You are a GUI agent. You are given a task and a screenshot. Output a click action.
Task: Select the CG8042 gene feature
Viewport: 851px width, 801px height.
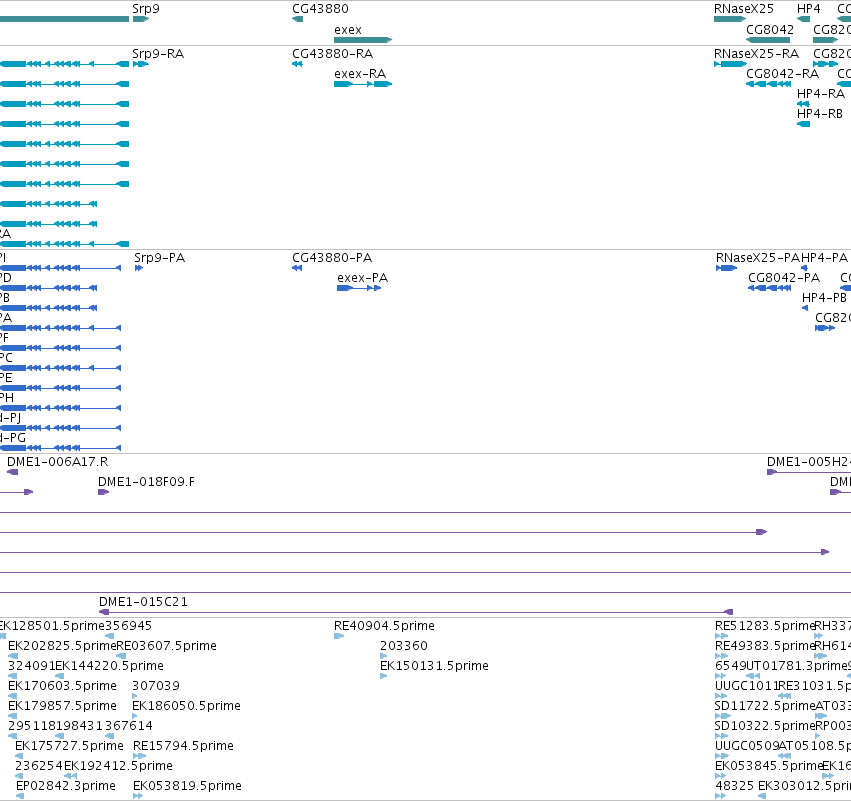coord(768,40)
